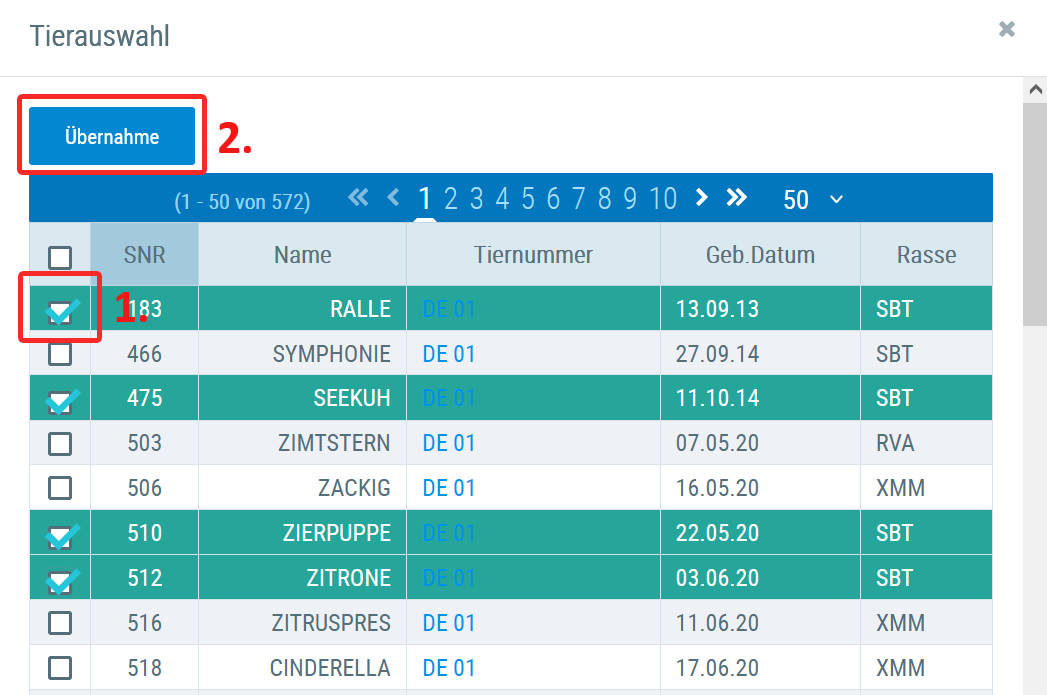Select the ZIMTSTERN row checkbox

[60, 443]
